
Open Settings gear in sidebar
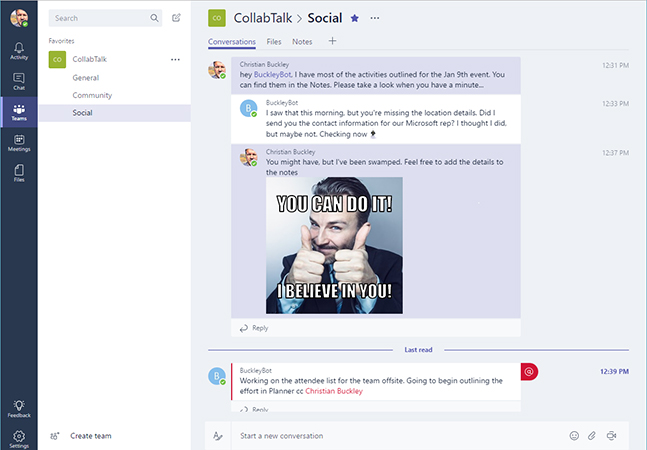click(19, 439)
